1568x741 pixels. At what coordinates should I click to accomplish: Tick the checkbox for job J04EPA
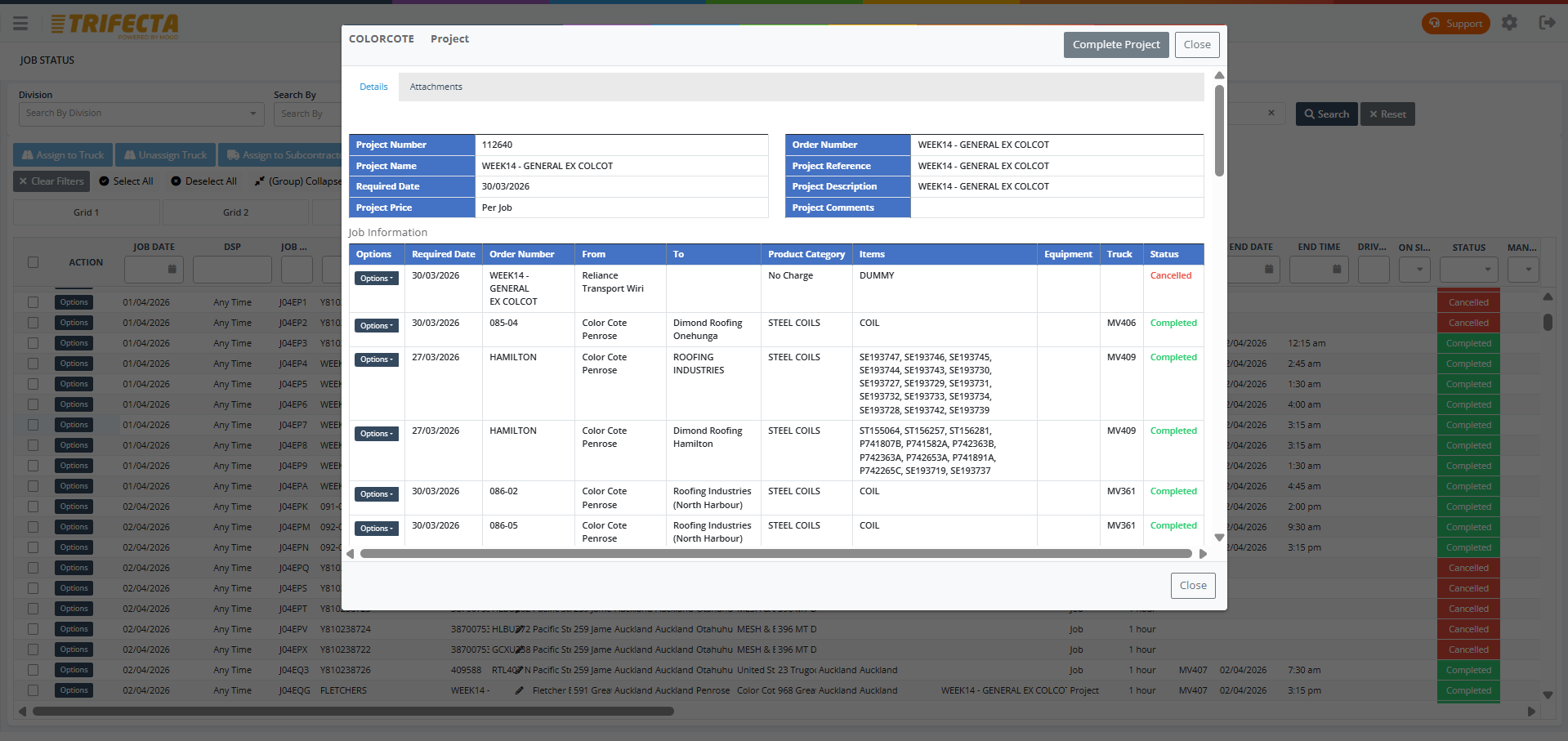(x=33, y=486)
